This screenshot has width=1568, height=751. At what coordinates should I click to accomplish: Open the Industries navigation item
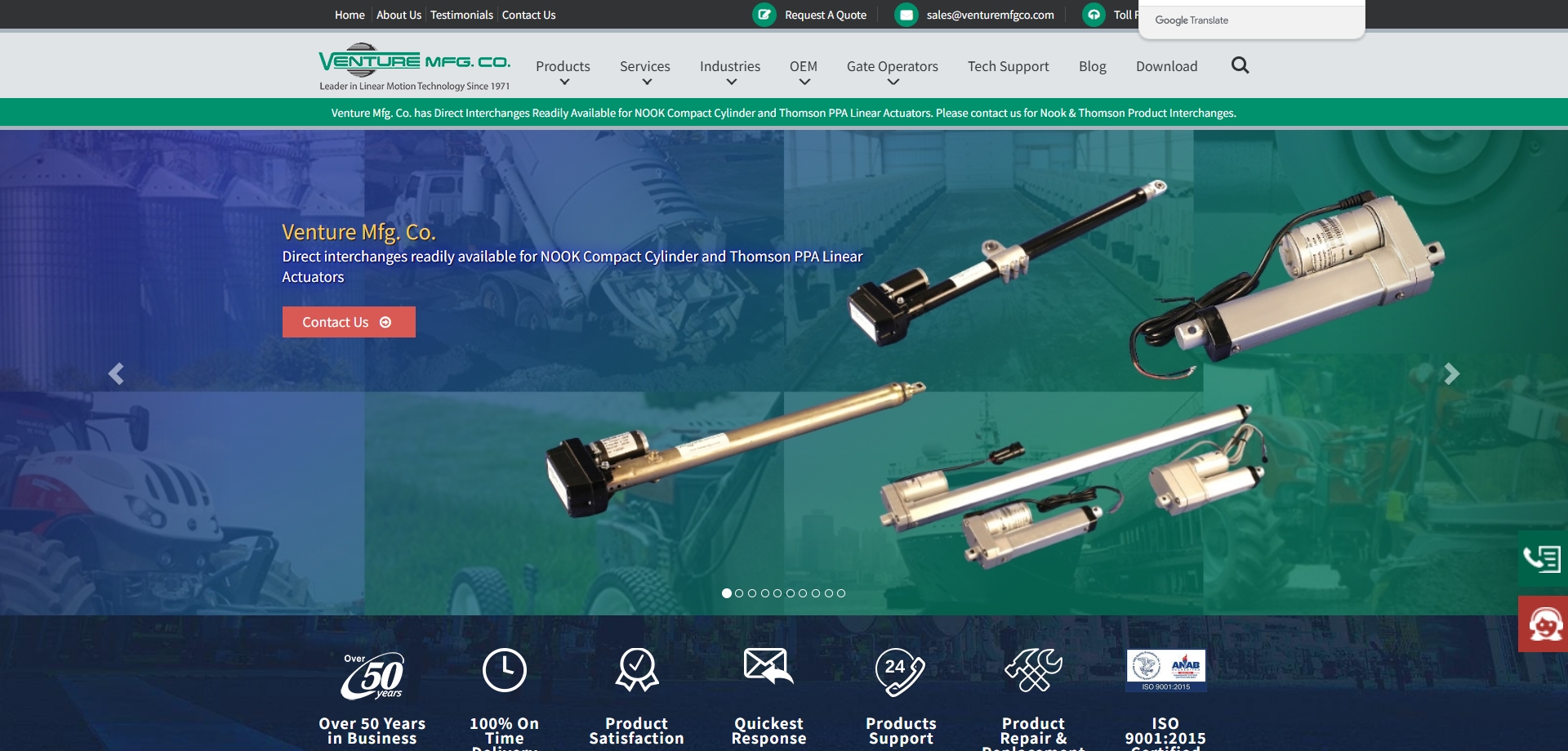730,66
